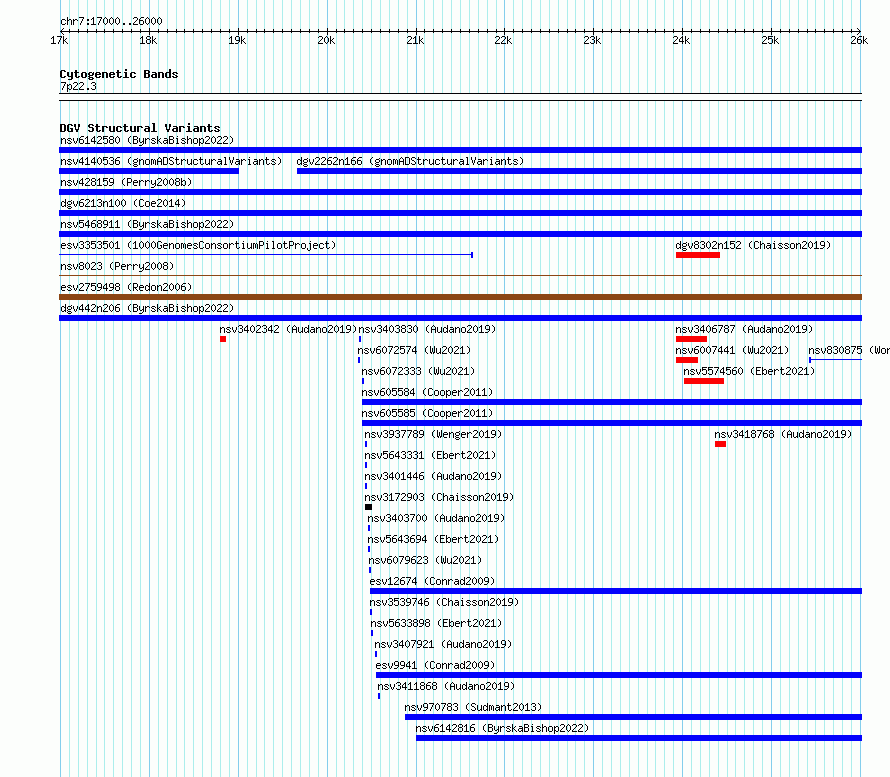Click the red nsv3418768 (Audano2019) marker

[720, 444]
